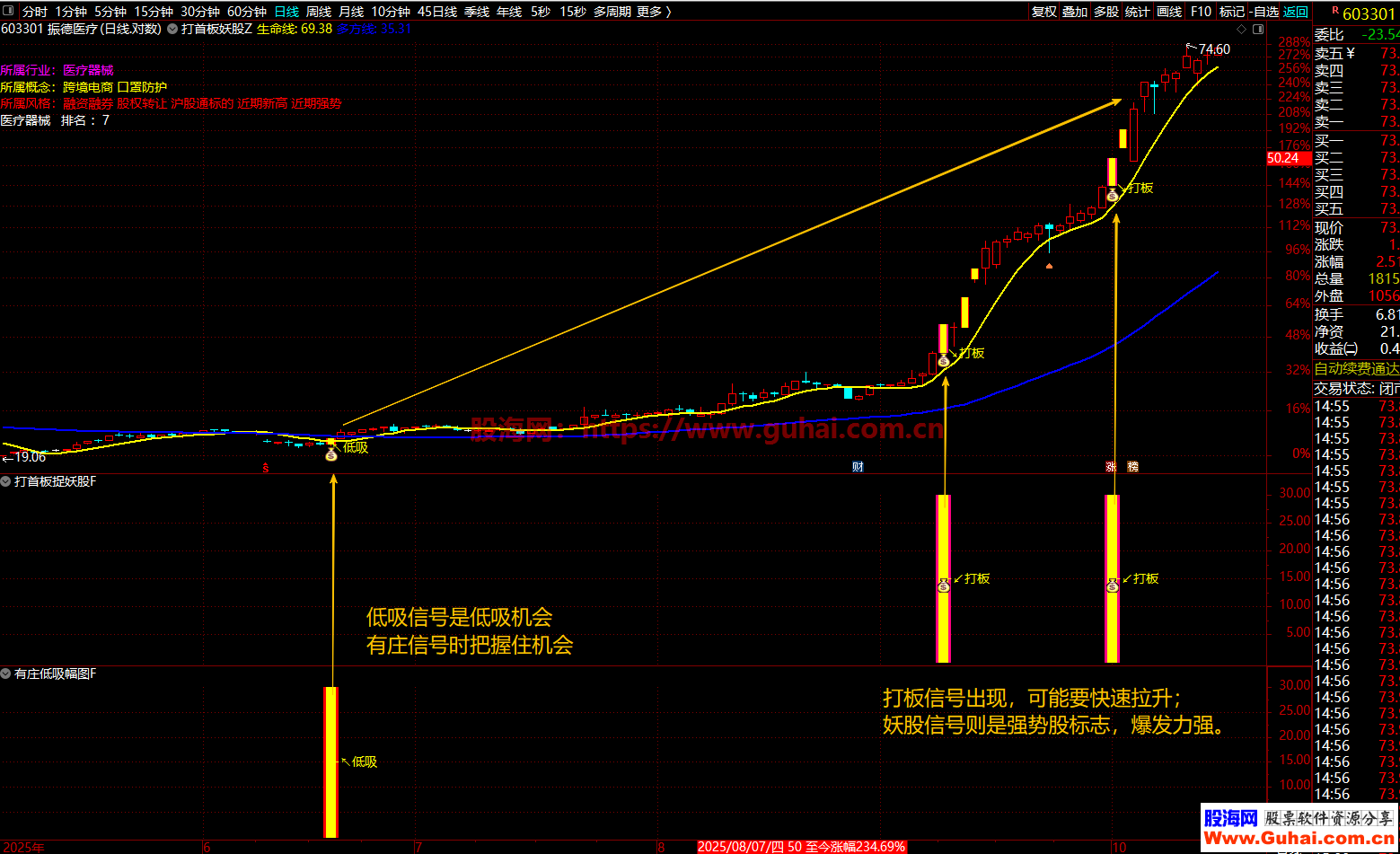This screenshot has width=1400, height=854.
Task: Toggle 叠加 overlay mode
Action: 1074,12
